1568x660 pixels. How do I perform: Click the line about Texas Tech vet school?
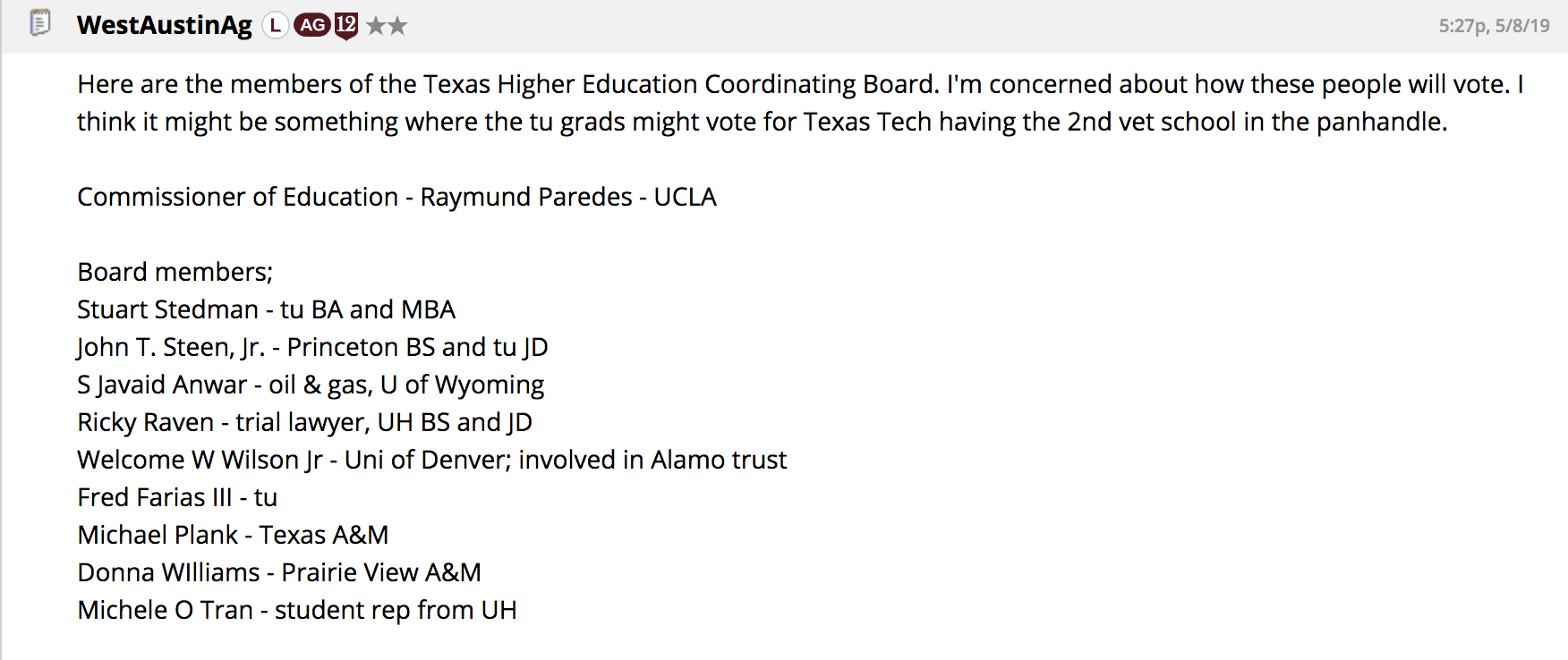pos(762,122)
